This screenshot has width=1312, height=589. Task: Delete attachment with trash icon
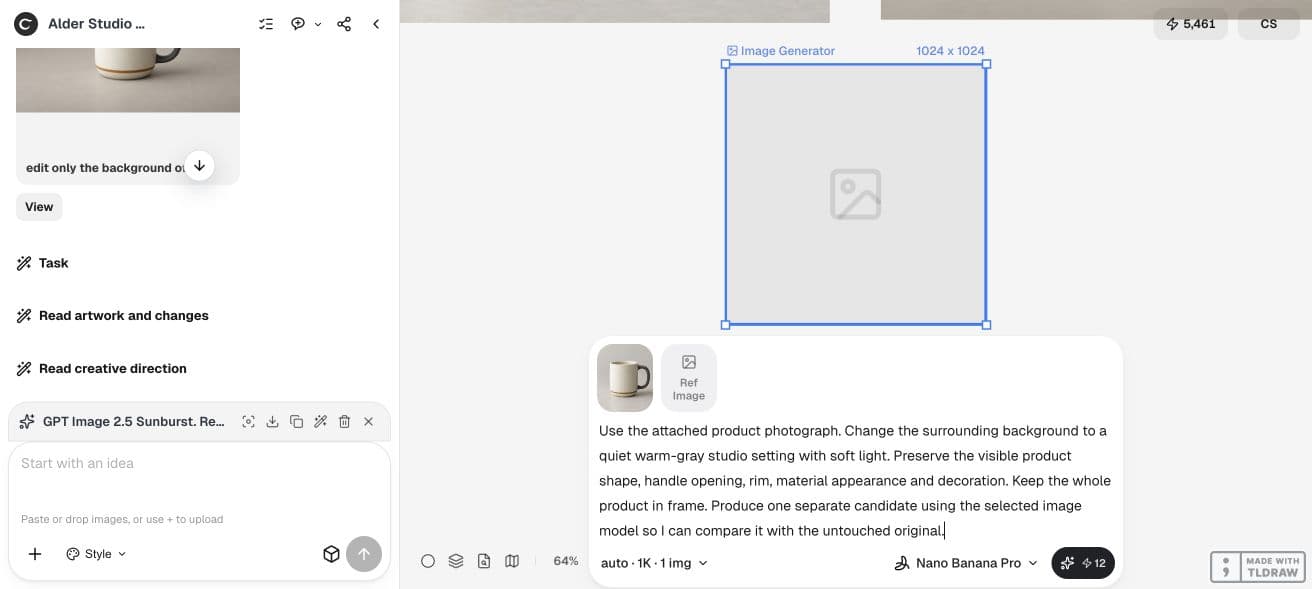(x=344, y=422)
